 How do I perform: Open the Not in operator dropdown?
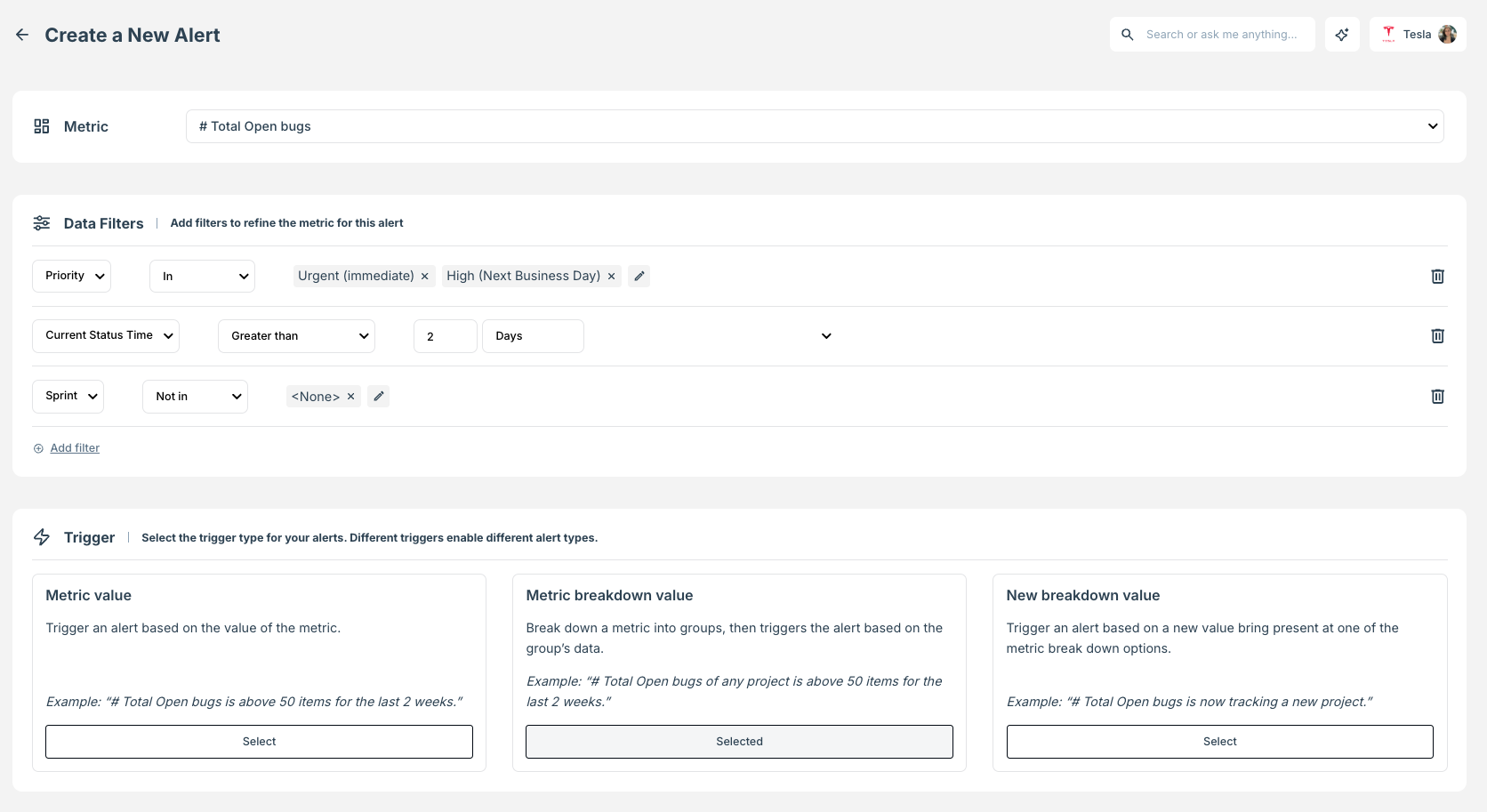coord(195,396)
